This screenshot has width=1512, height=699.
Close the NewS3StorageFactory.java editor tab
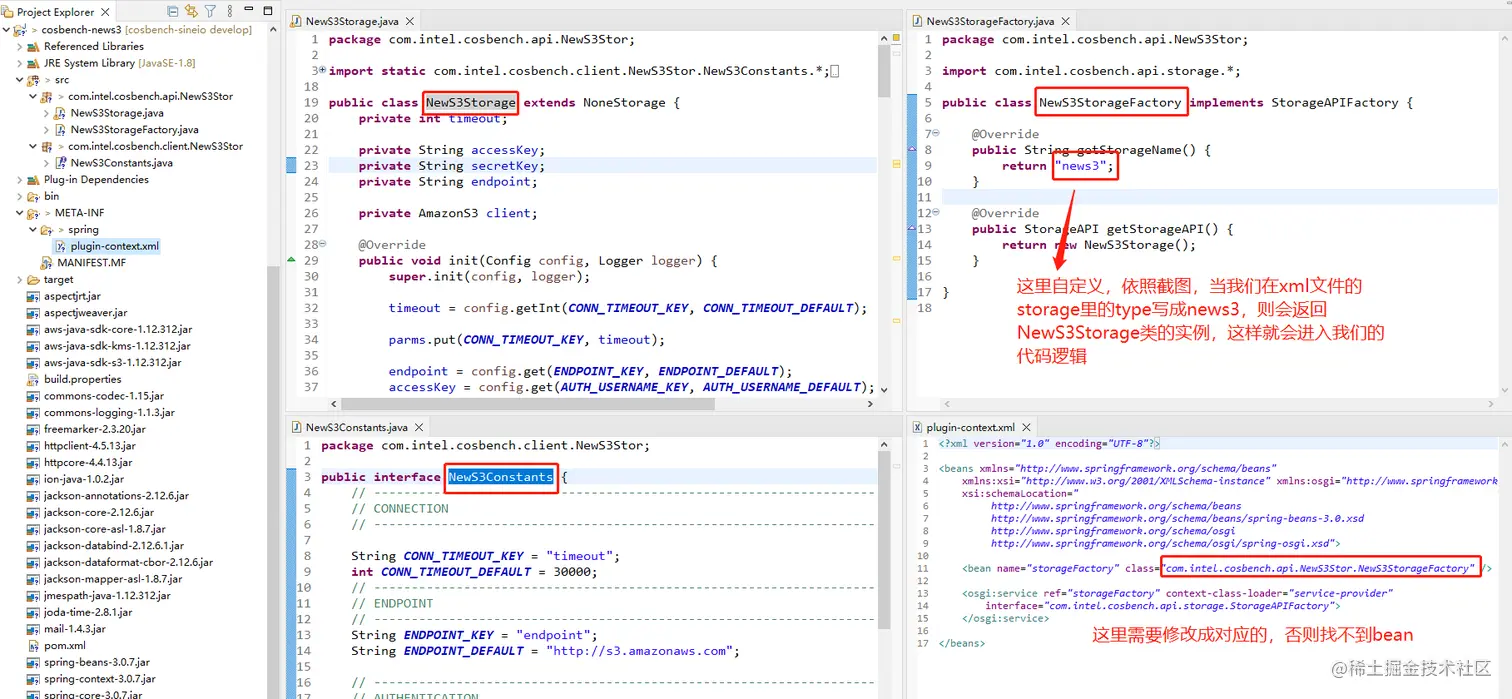click(1065, 21)
